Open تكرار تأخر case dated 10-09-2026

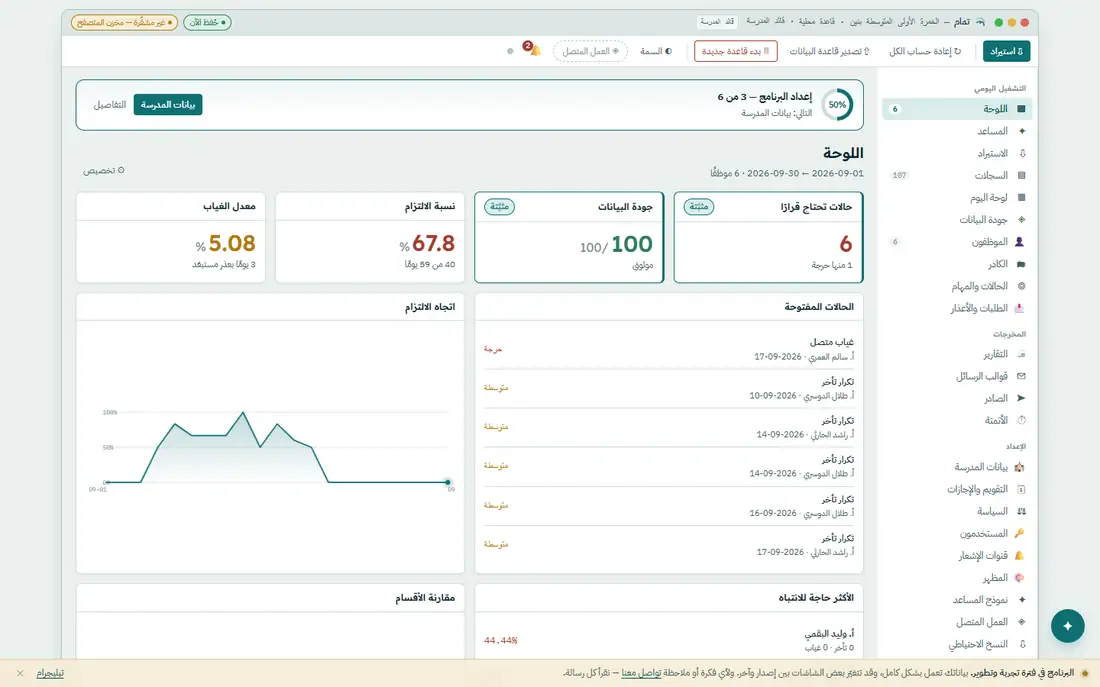[669, 388]
